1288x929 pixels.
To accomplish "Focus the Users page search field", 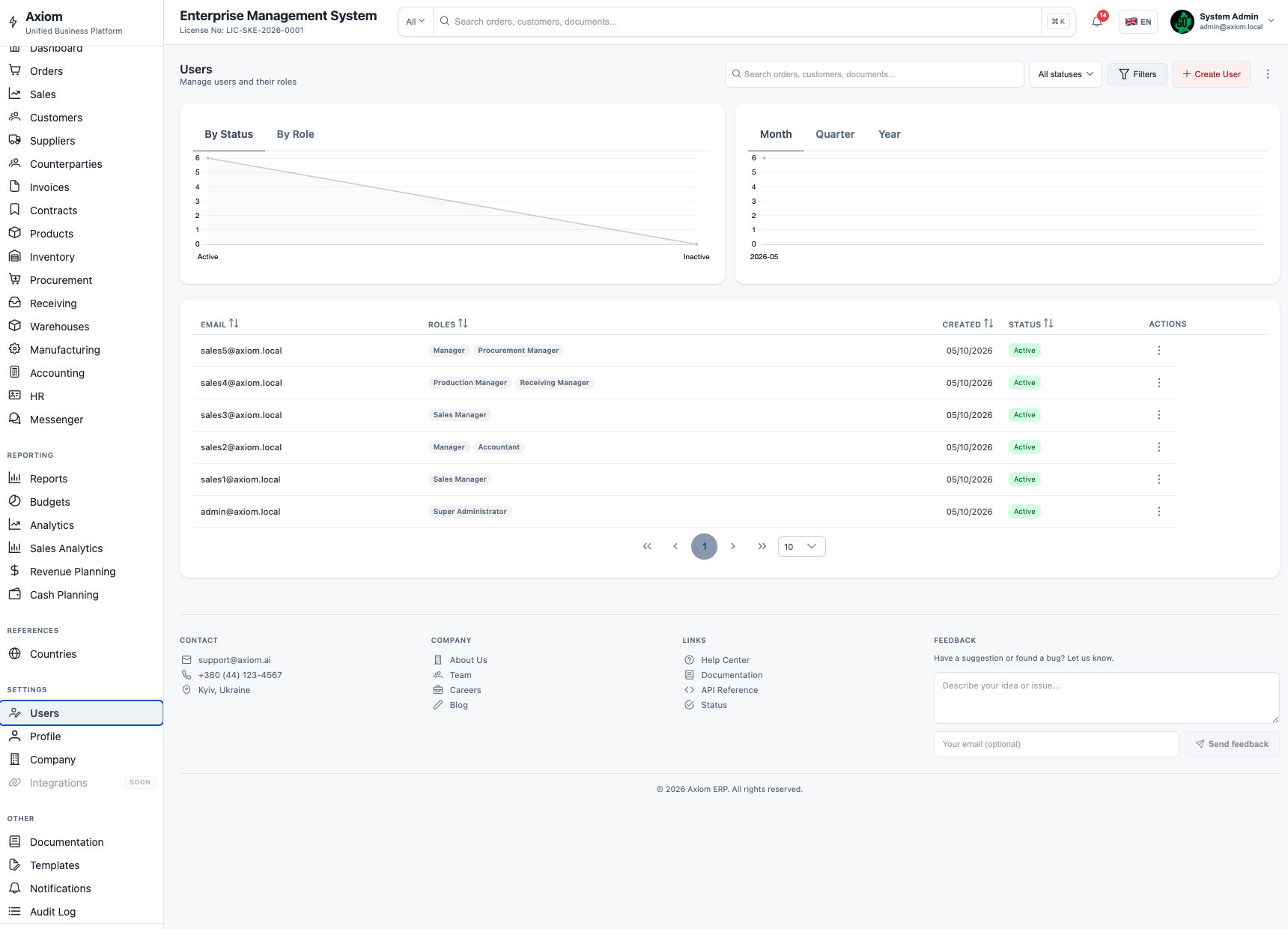I will coord(874,74).
